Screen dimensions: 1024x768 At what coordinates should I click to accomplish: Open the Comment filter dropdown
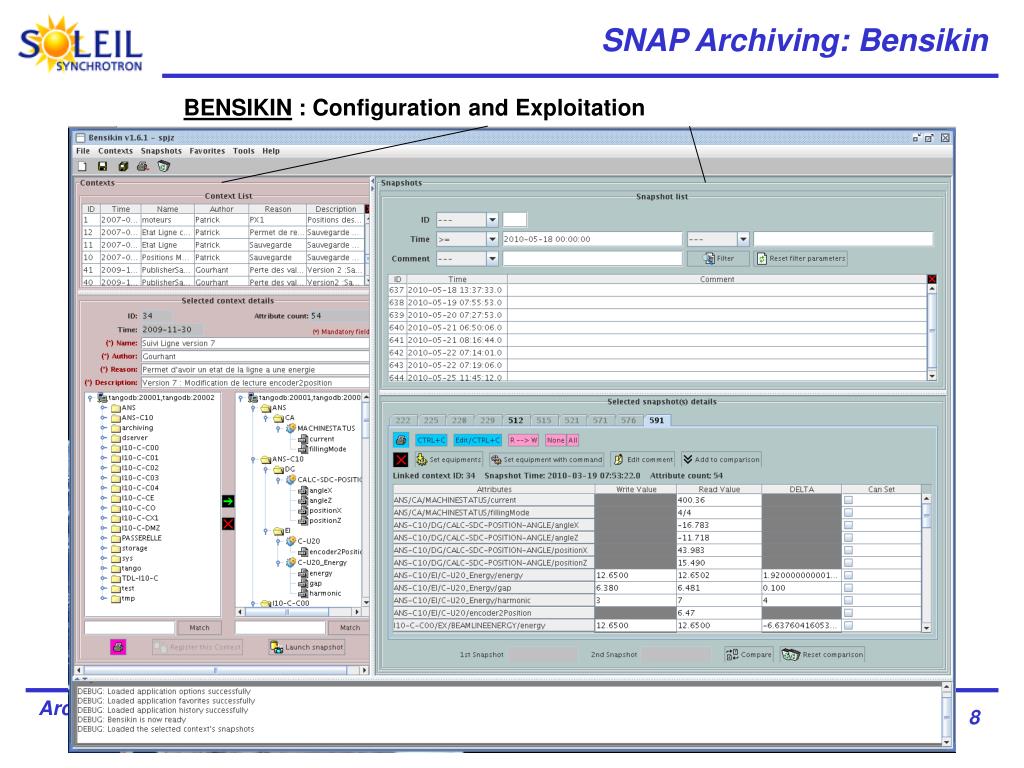[492, 259]
